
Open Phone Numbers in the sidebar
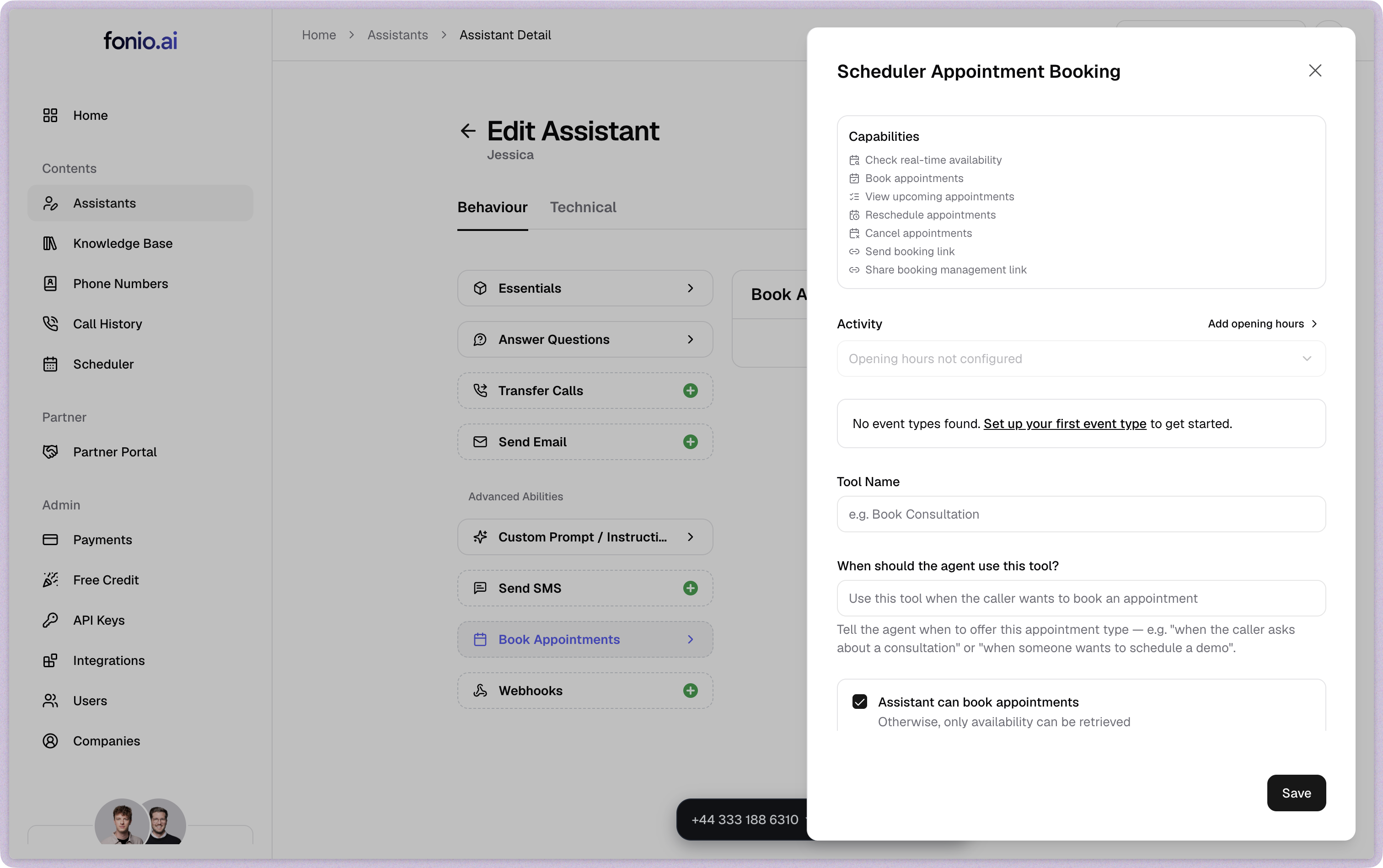tap(121, 284)
